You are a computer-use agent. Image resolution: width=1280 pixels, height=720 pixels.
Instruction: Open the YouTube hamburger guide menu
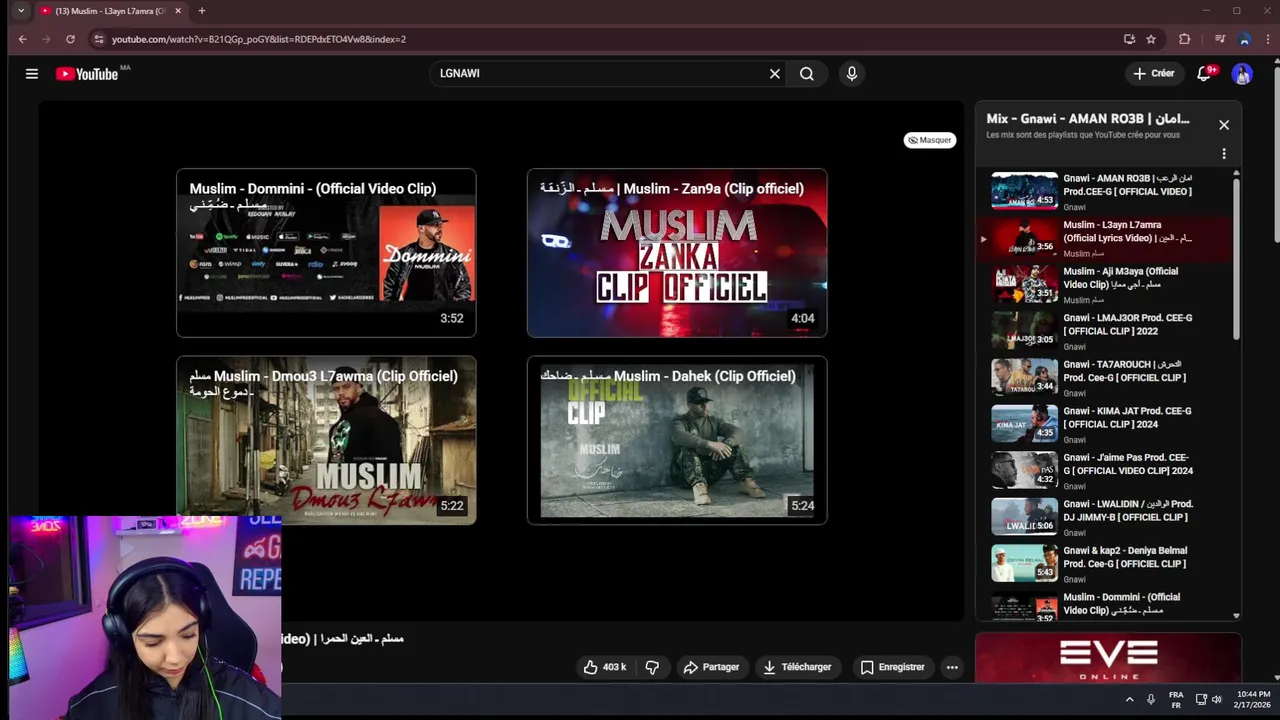(x=32, y=74)
